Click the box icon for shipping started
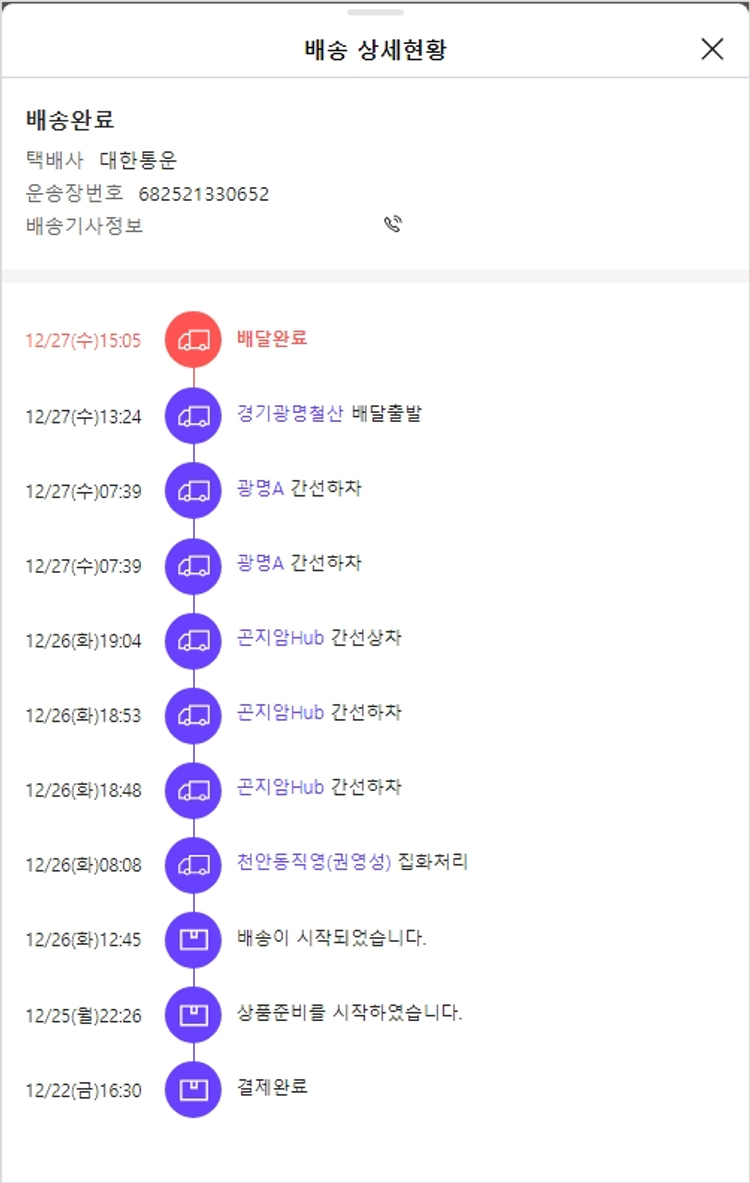This screenshot has height=1183, width=750. (x=193, y=940)
